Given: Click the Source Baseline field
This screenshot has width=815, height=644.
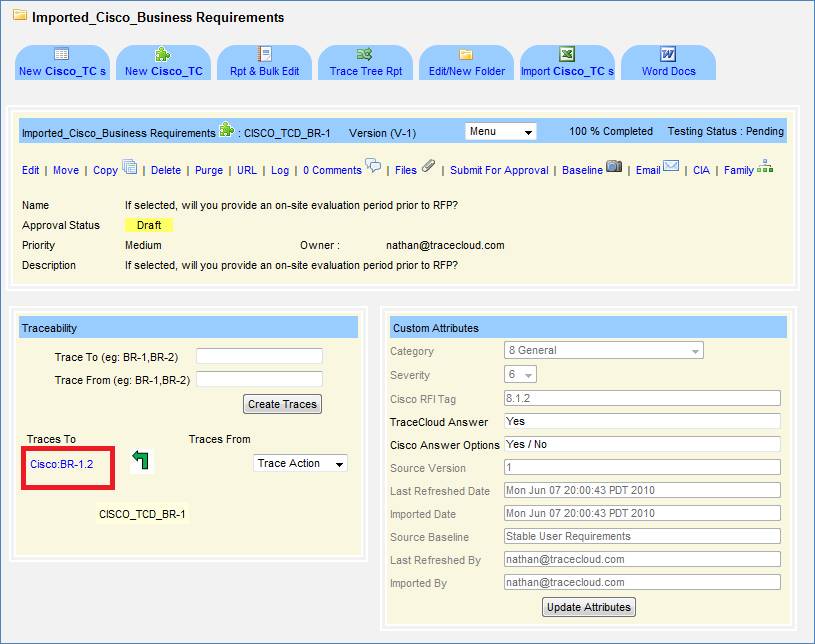Looking at the screenshot, I should pyautogui.click(x=642, y=536).
